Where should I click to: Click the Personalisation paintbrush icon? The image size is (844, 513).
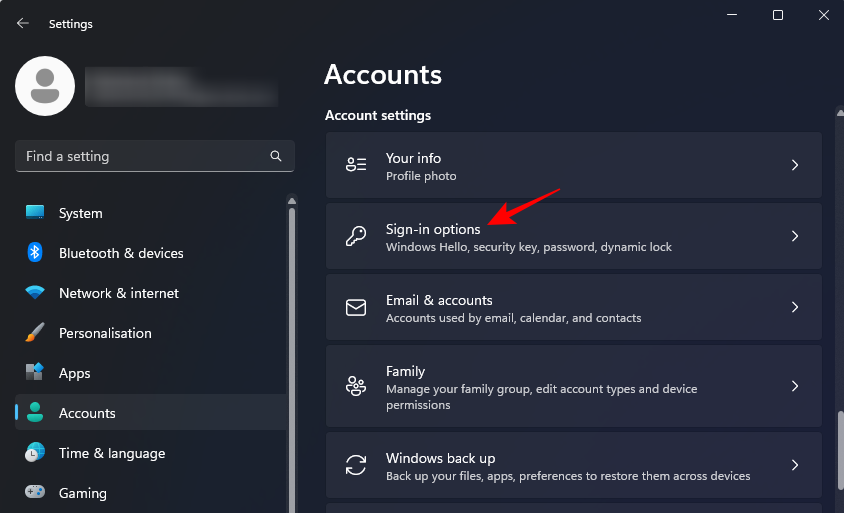[35, 333]
